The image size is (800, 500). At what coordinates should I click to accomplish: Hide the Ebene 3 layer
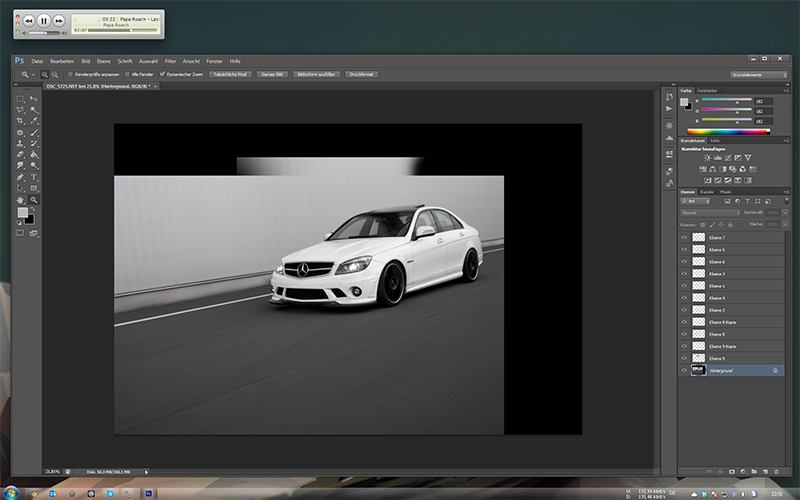684,274
